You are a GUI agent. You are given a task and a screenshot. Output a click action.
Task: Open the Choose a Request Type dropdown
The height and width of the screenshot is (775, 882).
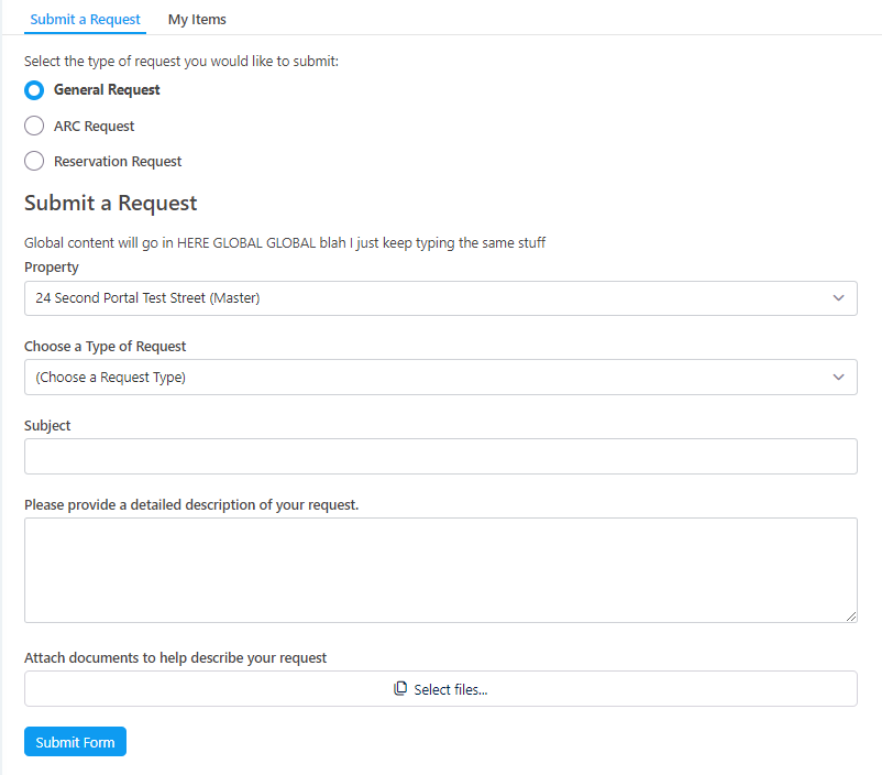440,377
